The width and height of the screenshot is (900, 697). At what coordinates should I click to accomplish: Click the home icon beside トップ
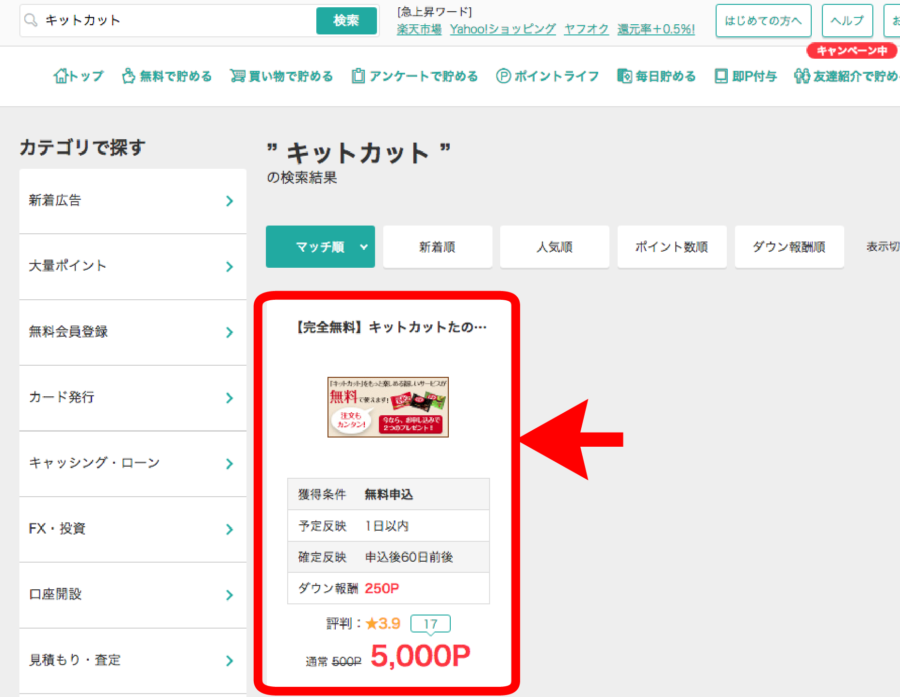(x=61, y=76)
